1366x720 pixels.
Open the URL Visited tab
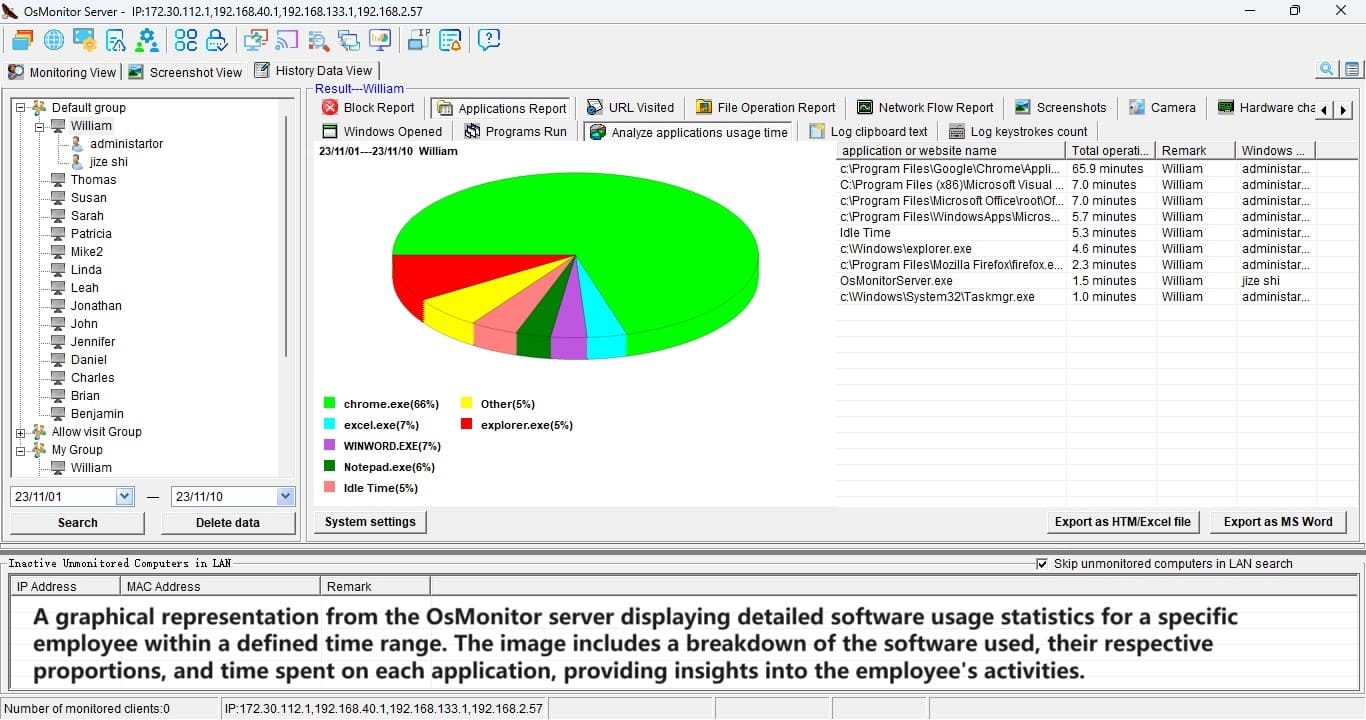click(x=631, y=108)
